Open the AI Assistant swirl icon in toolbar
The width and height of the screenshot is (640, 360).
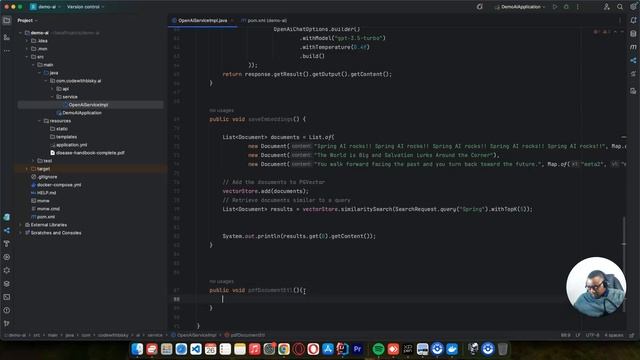click(x=480, y=7)
